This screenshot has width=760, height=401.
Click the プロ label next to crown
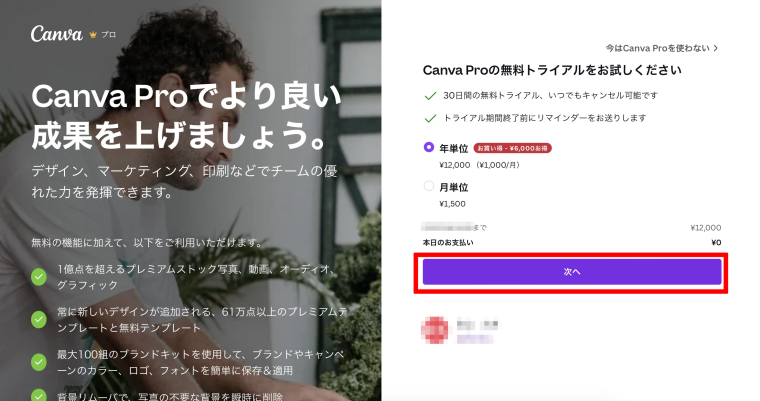point(109,34)
